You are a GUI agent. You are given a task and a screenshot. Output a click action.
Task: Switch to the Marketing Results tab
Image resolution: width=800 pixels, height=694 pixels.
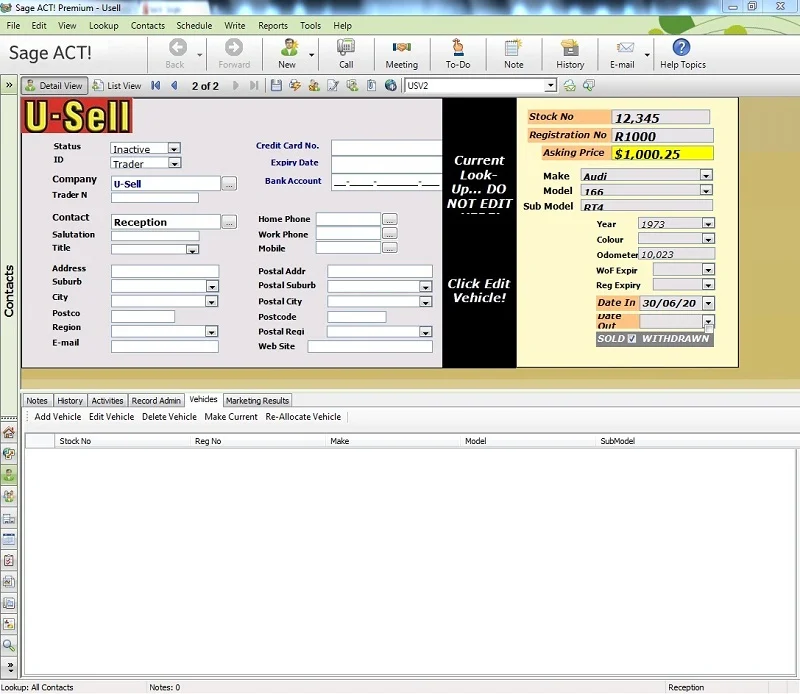[x=257, y=401]
